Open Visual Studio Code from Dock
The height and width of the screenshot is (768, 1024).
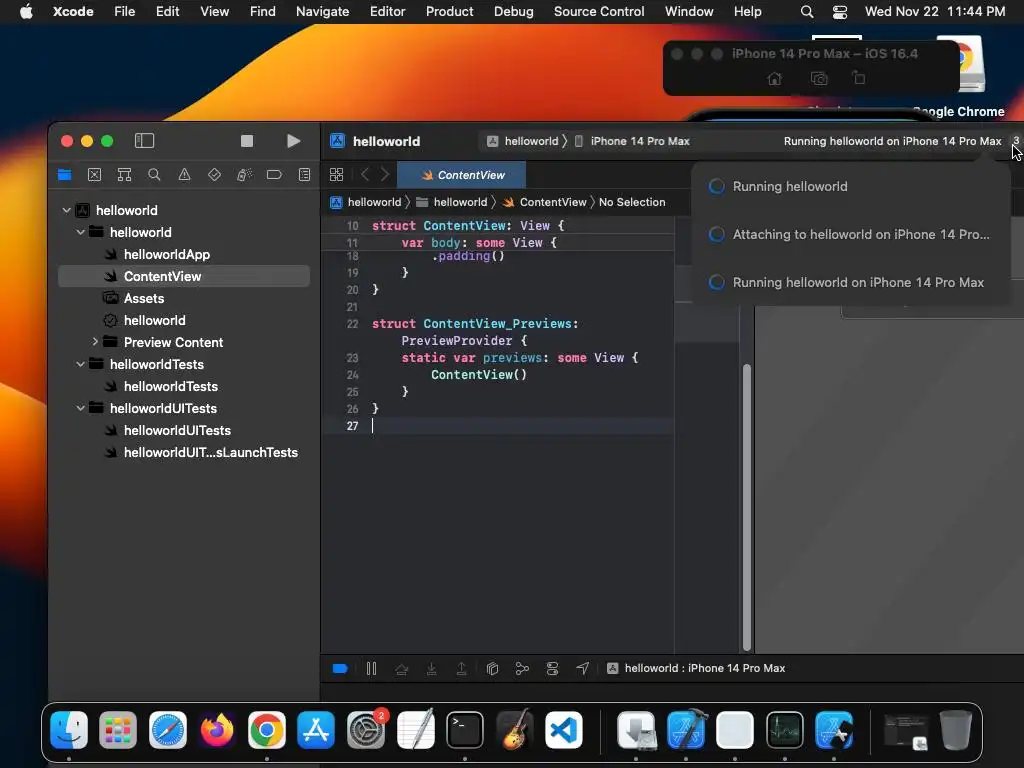click(x=564, y=730)
